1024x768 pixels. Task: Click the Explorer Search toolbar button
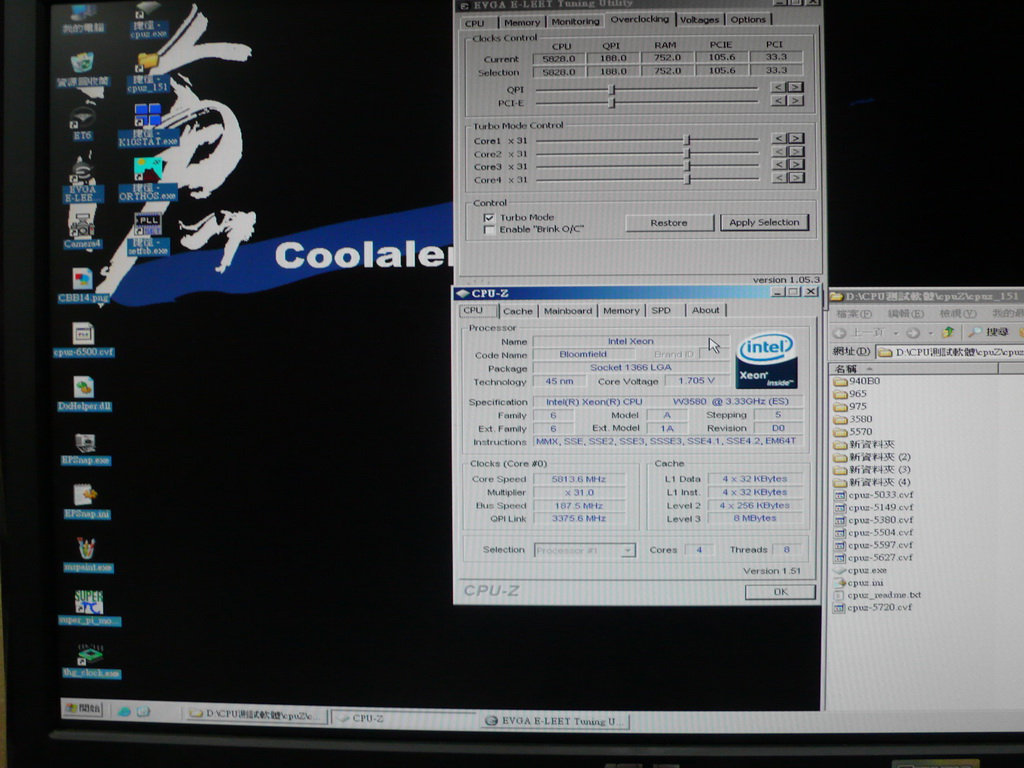(989, 332)
